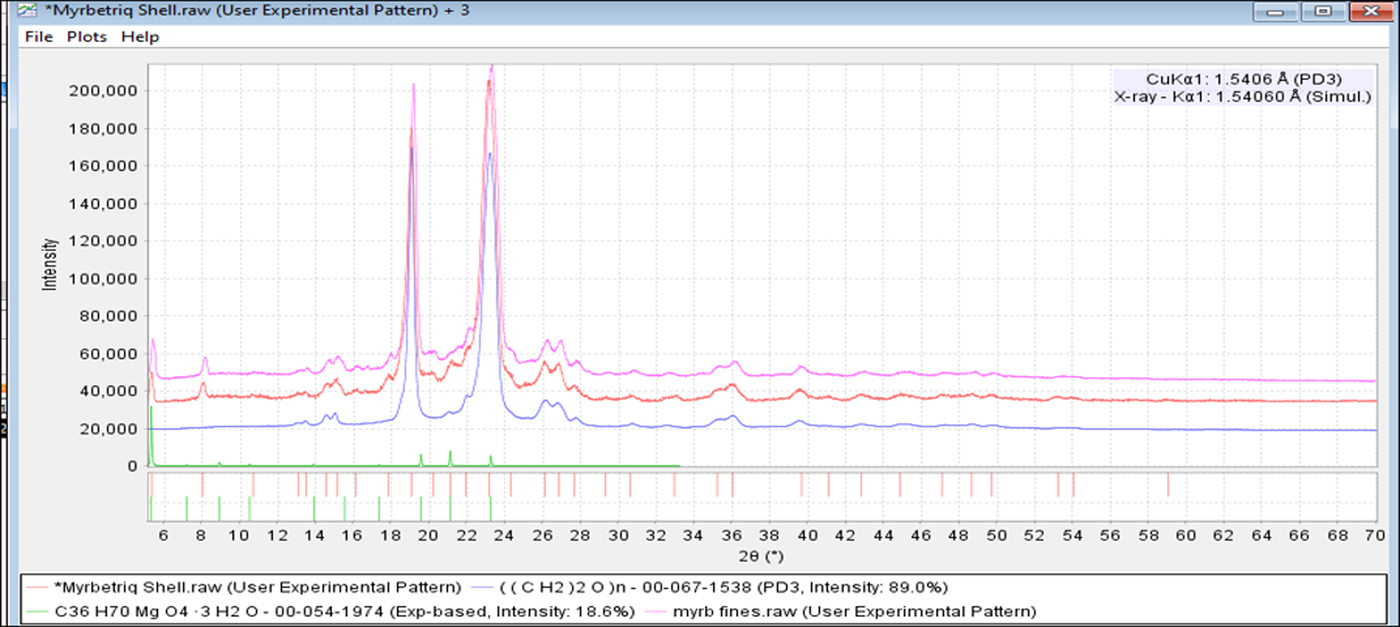This screenshot has height=627, width=1400.
Task: Open the Help menu
Action: point(140,37)
